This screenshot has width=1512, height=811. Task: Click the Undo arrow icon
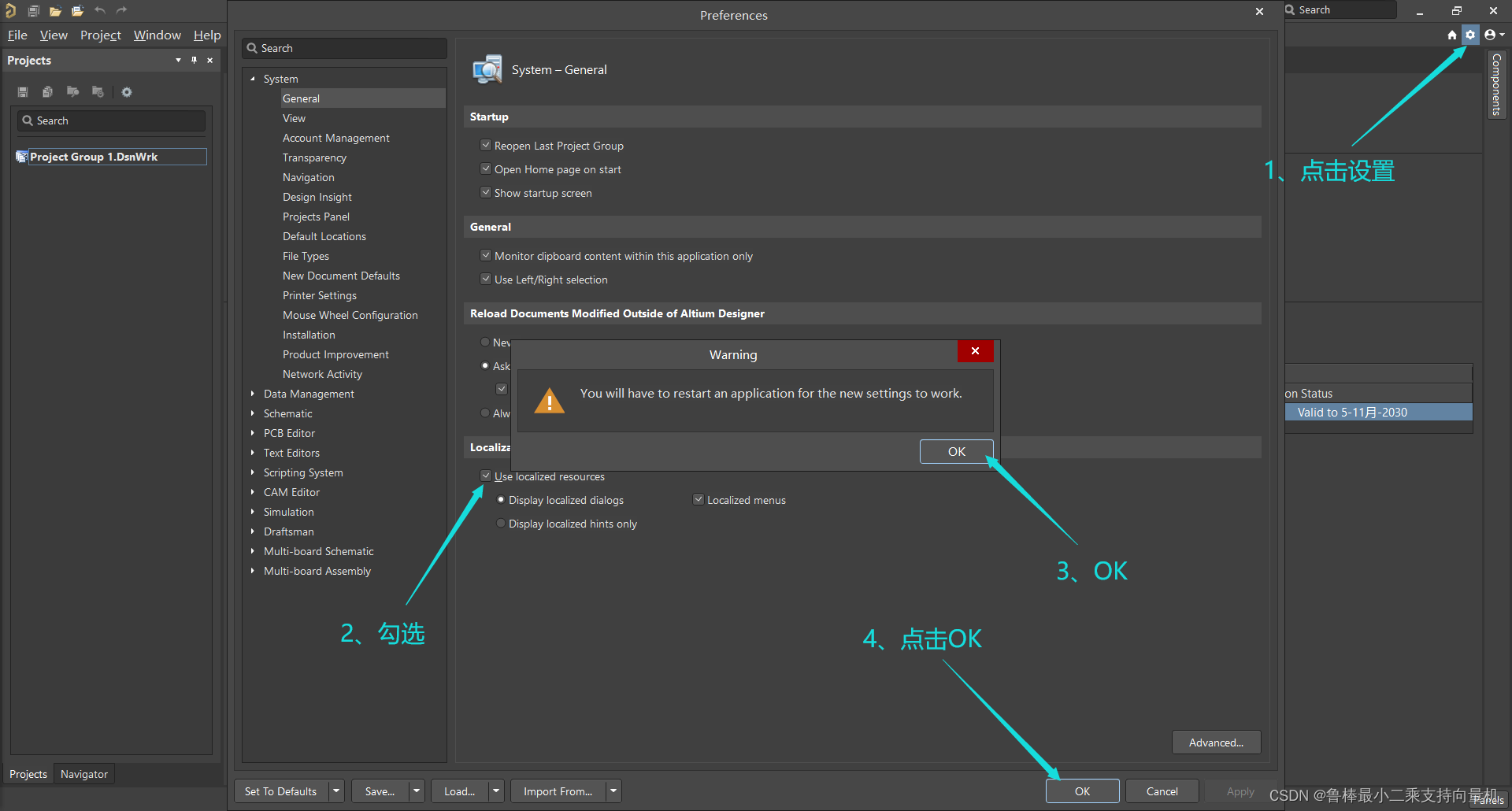pyautogui.click(x=100, y=11)
